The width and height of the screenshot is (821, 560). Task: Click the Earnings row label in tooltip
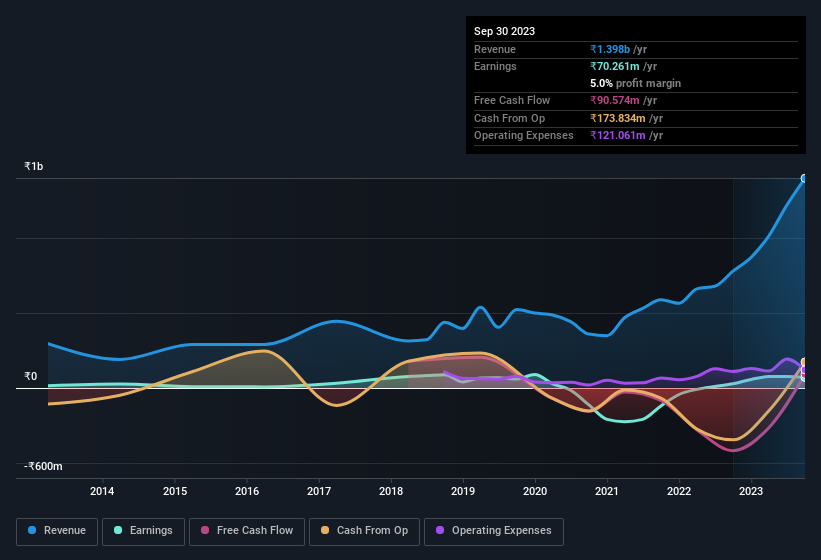click(x=495, y=66)
